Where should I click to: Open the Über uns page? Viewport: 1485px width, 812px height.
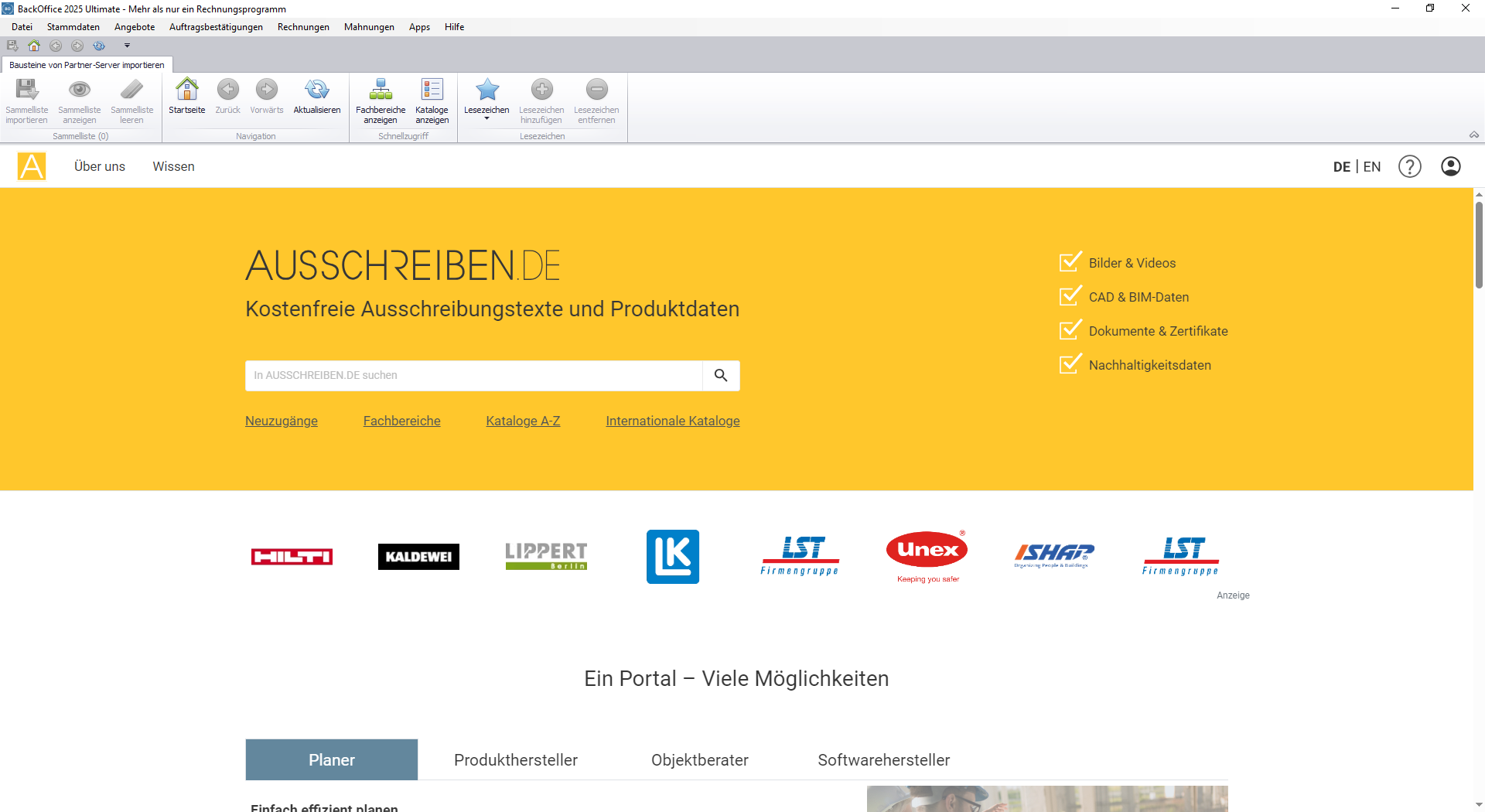(x=100, y=166)
